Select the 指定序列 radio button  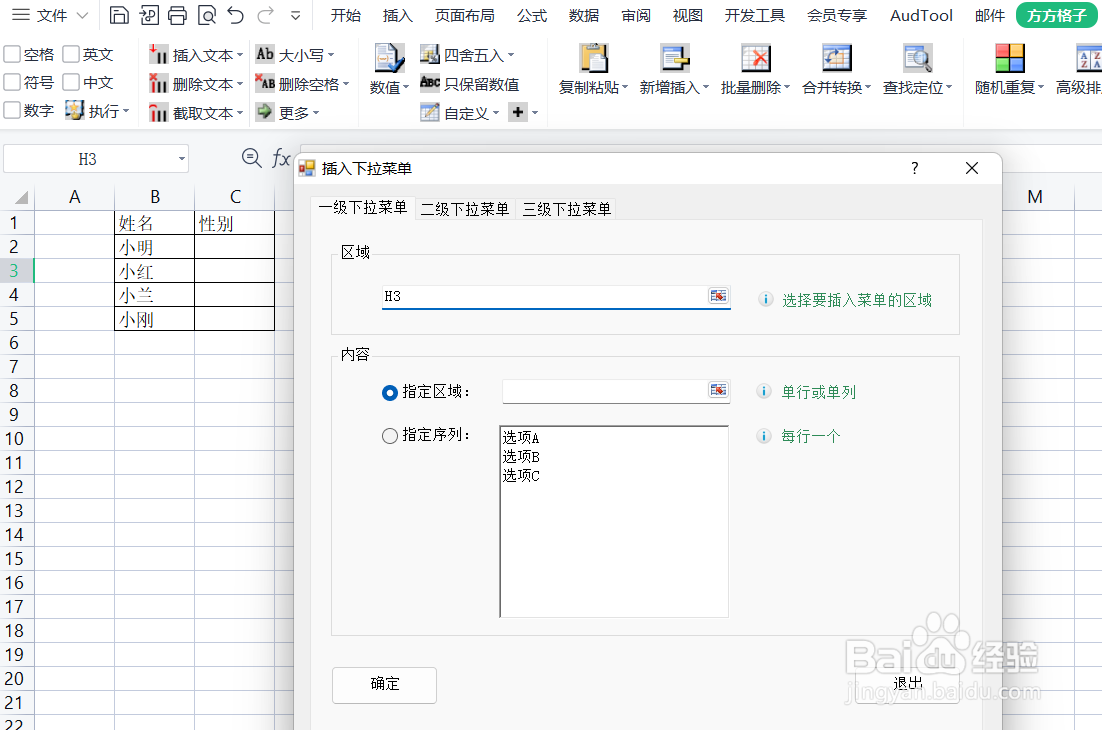pyautogui.click(x=389, y=436)
